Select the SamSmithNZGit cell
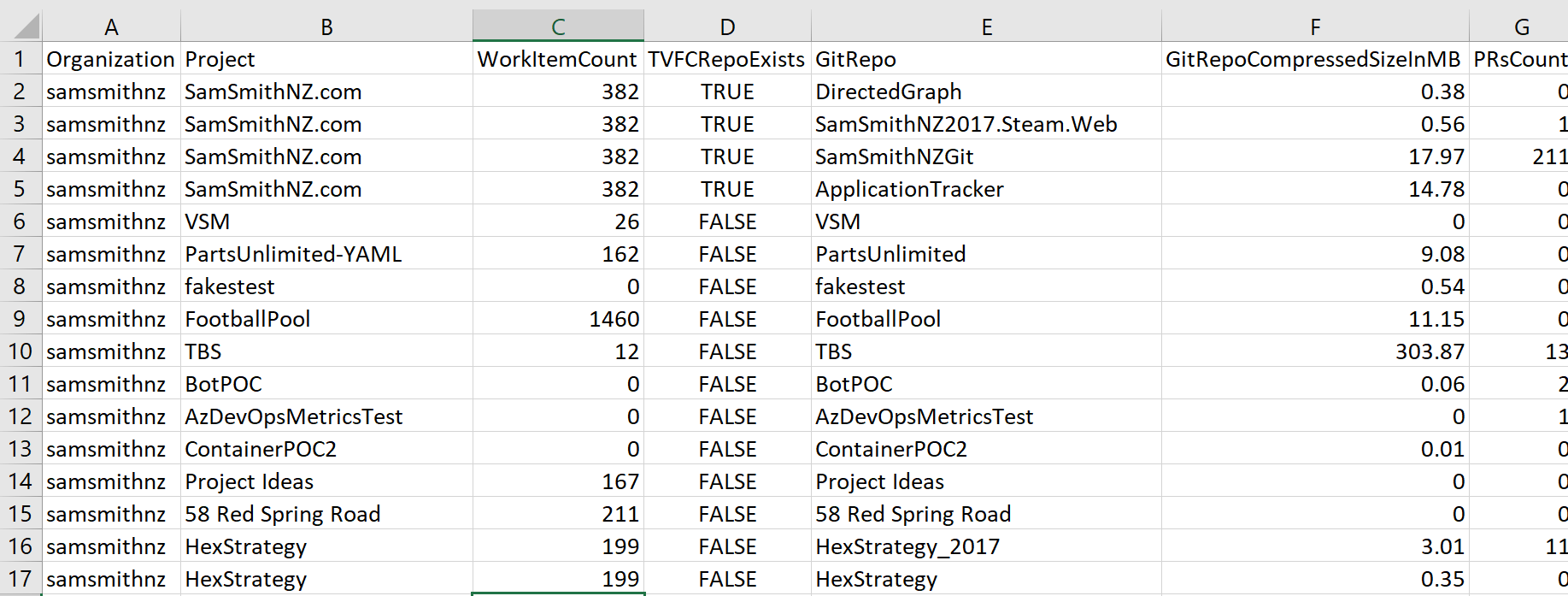 coord(986,156)
